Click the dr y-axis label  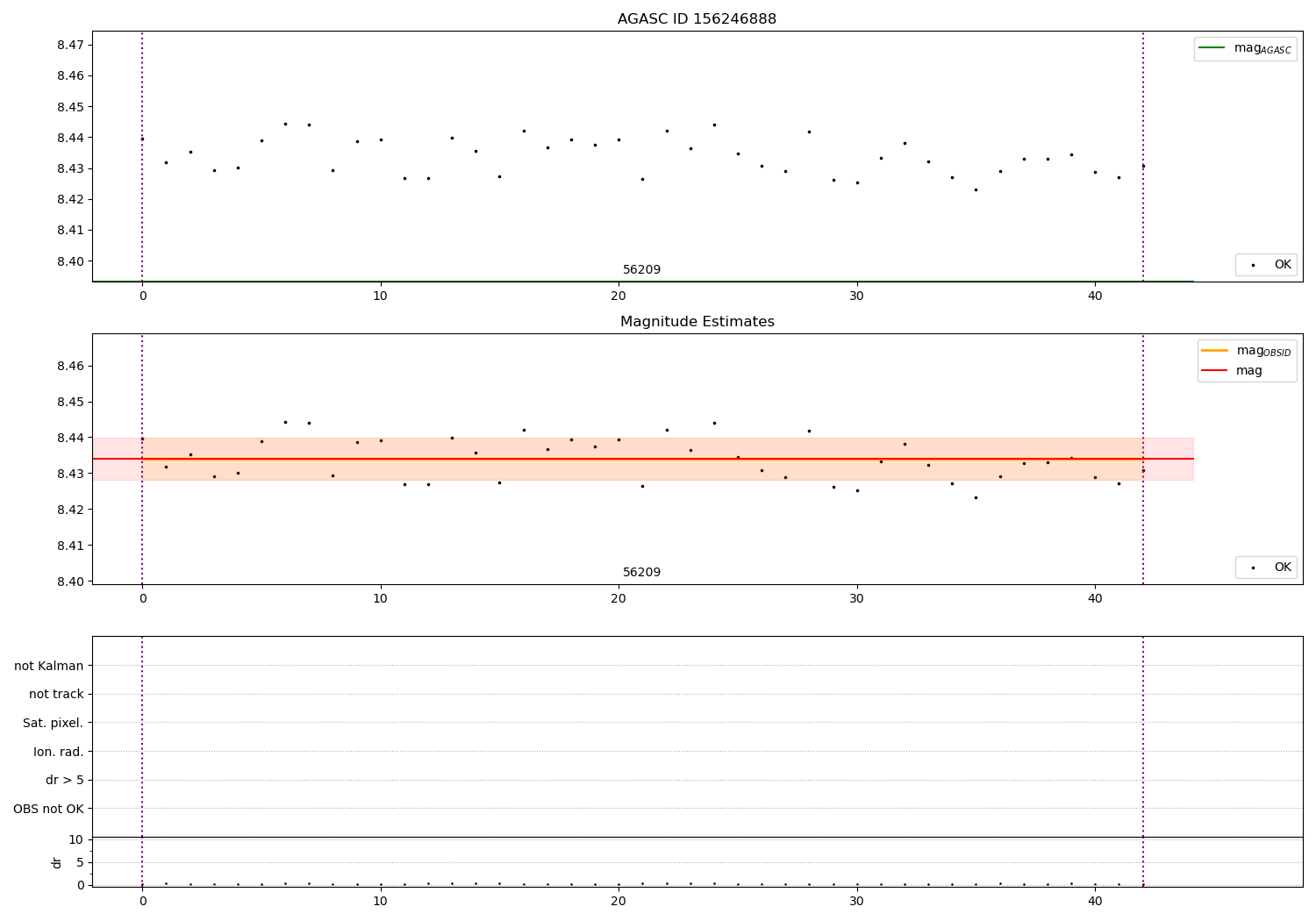[57, 862]
